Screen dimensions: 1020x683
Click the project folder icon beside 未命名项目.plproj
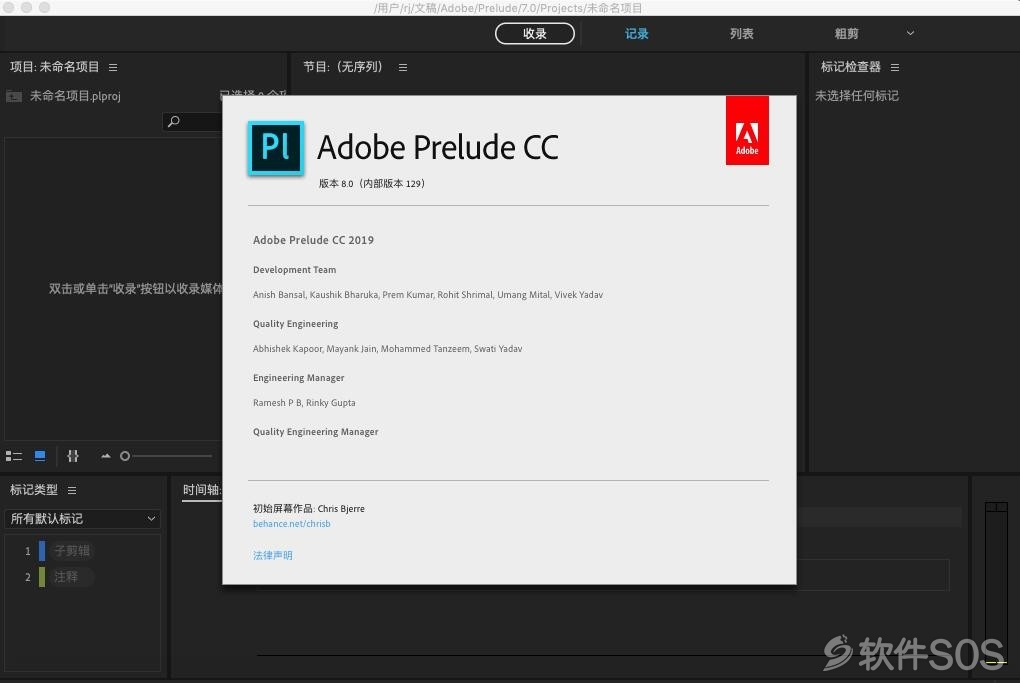coord(14,96)
